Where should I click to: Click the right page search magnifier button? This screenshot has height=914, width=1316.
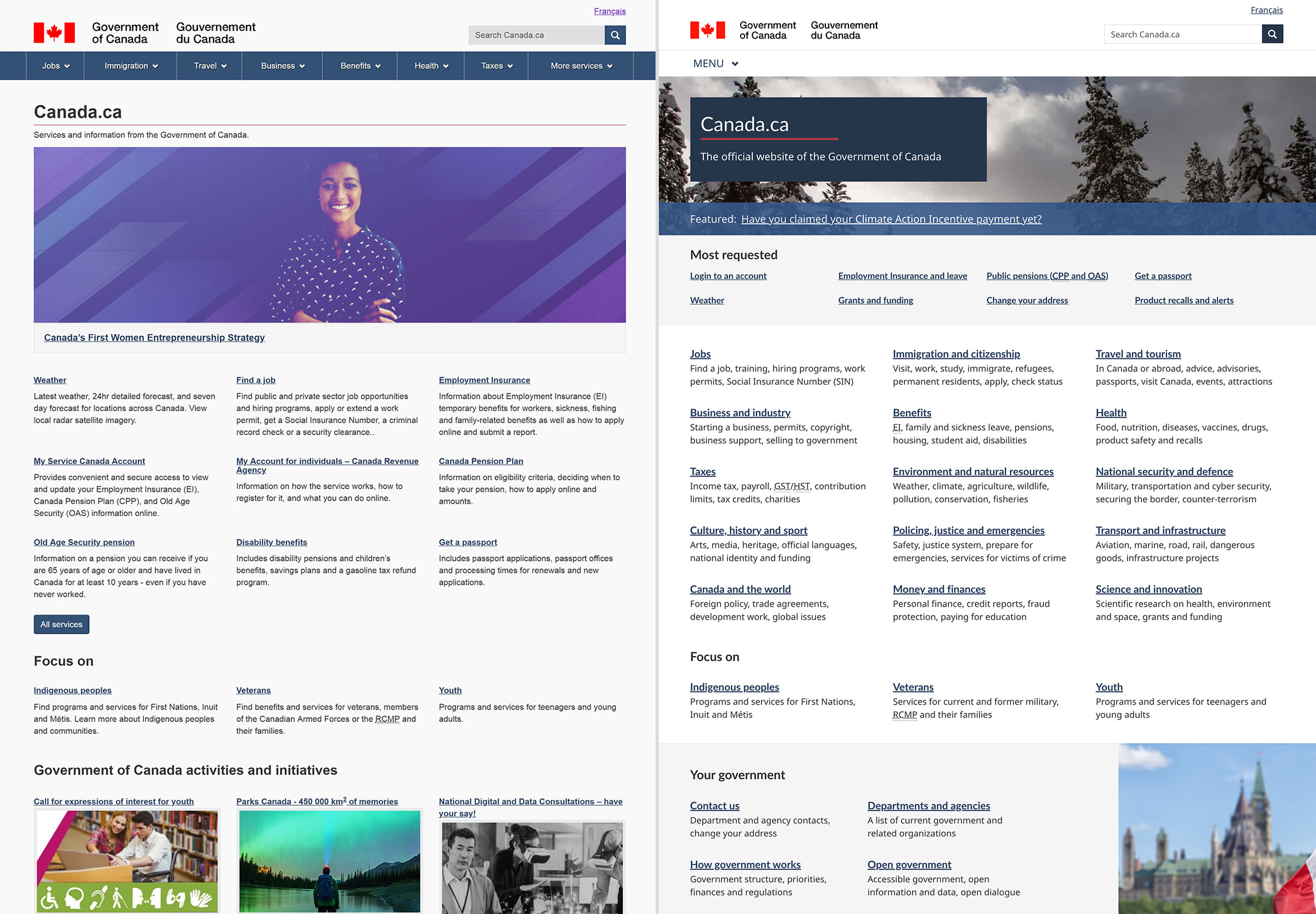[x=1272, y=34]
